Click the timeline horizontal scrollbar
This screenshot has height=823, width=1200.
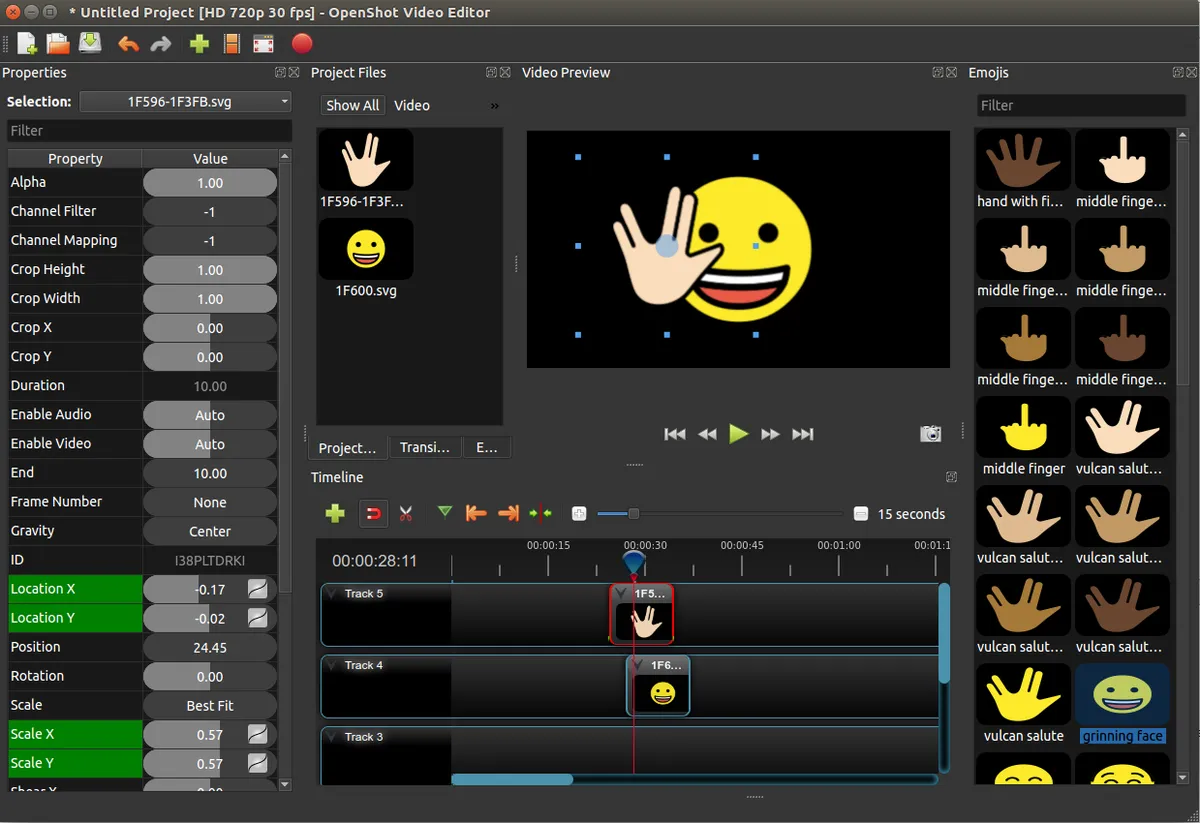pos(512,779)
